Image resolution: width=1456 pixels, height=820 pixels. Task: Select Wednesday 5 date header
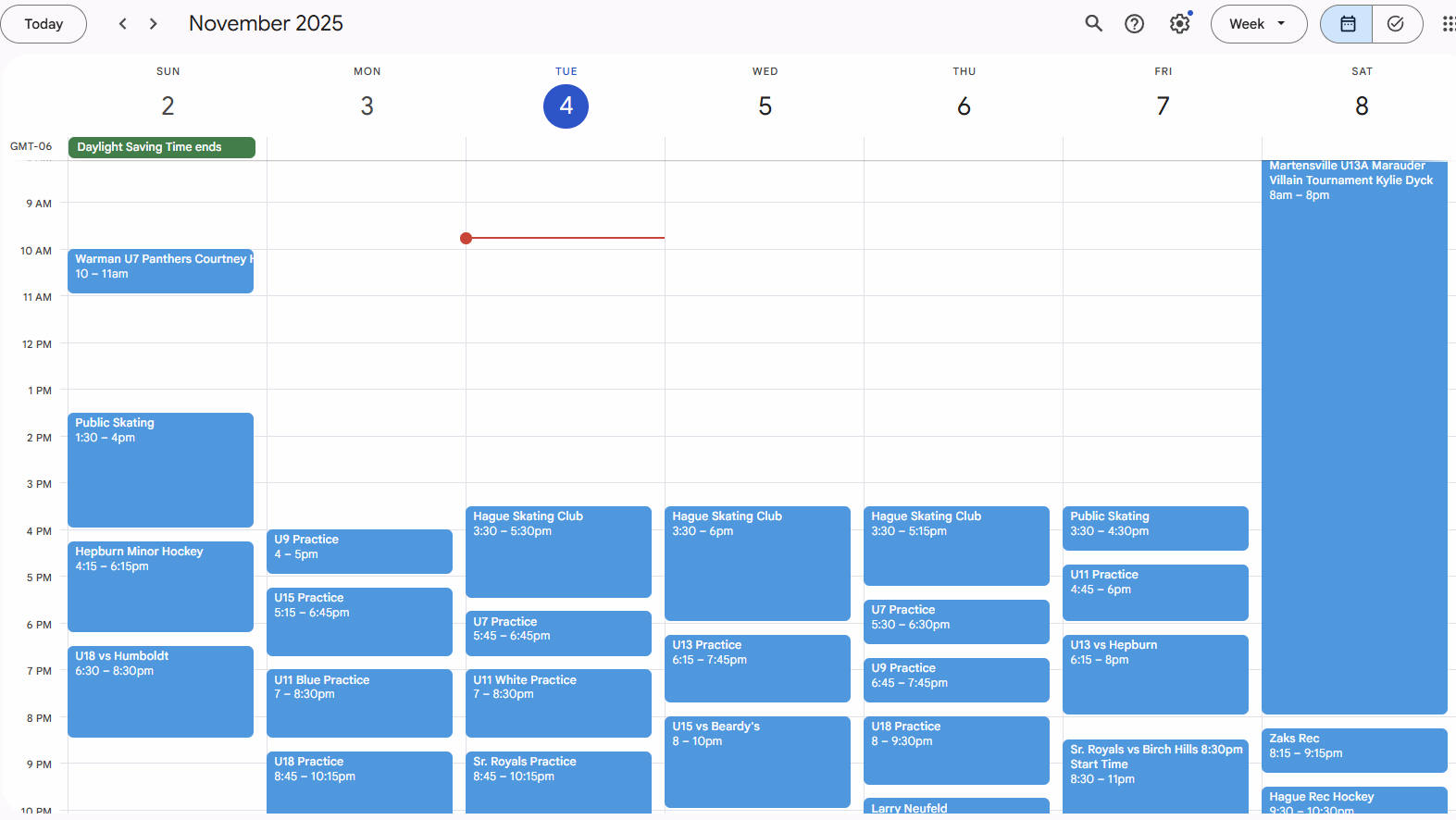coord(765,106)
